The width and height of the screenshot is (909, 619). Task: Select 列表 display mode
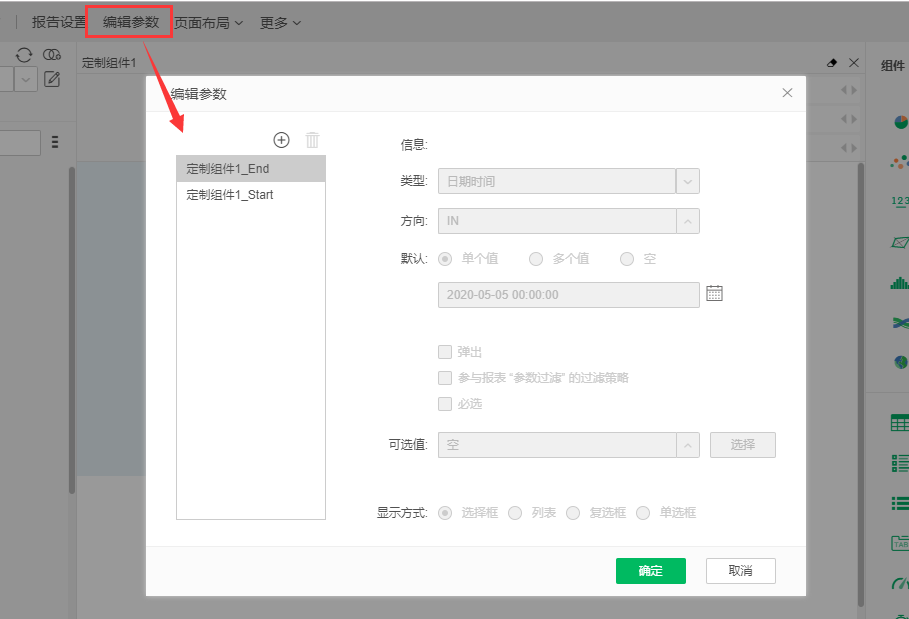(515, 513)
